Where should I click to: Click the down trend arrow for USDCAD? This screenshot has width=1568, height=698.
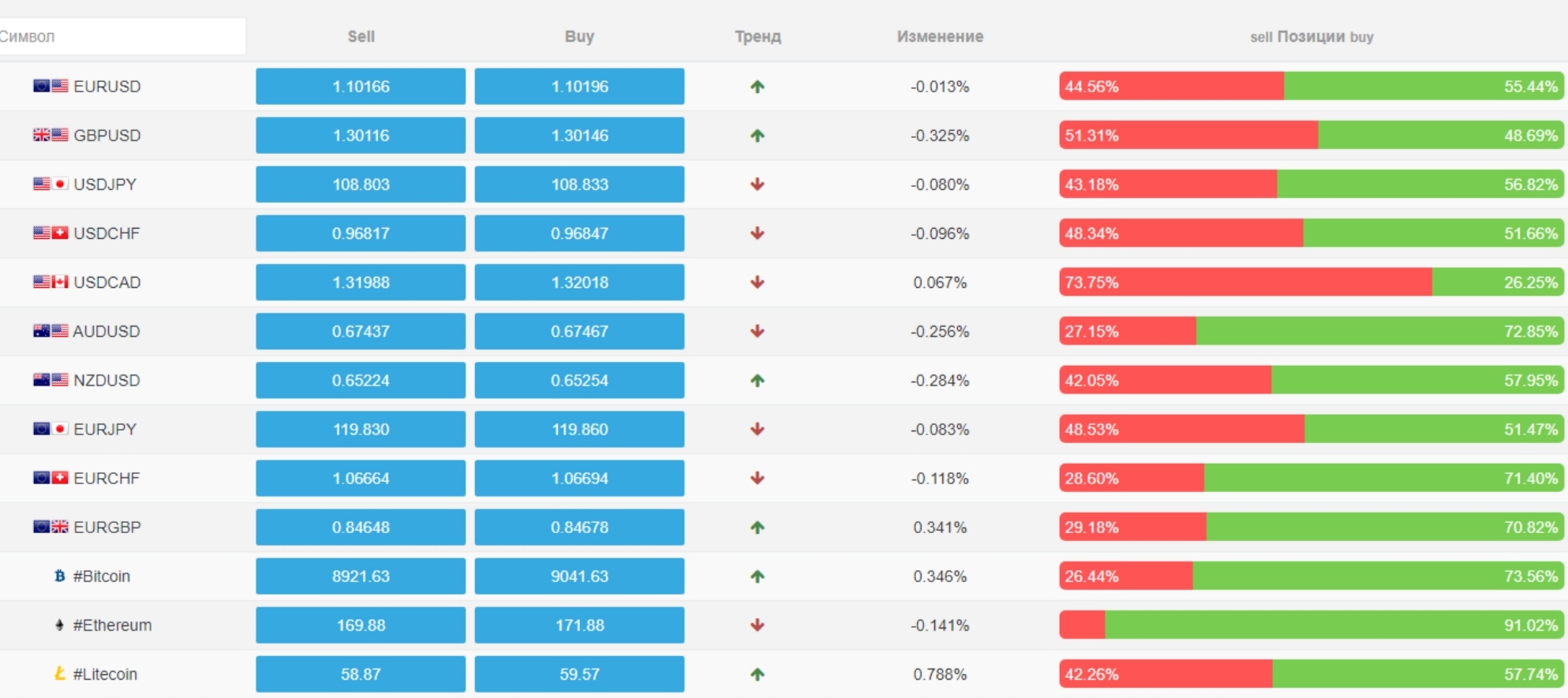758,282
